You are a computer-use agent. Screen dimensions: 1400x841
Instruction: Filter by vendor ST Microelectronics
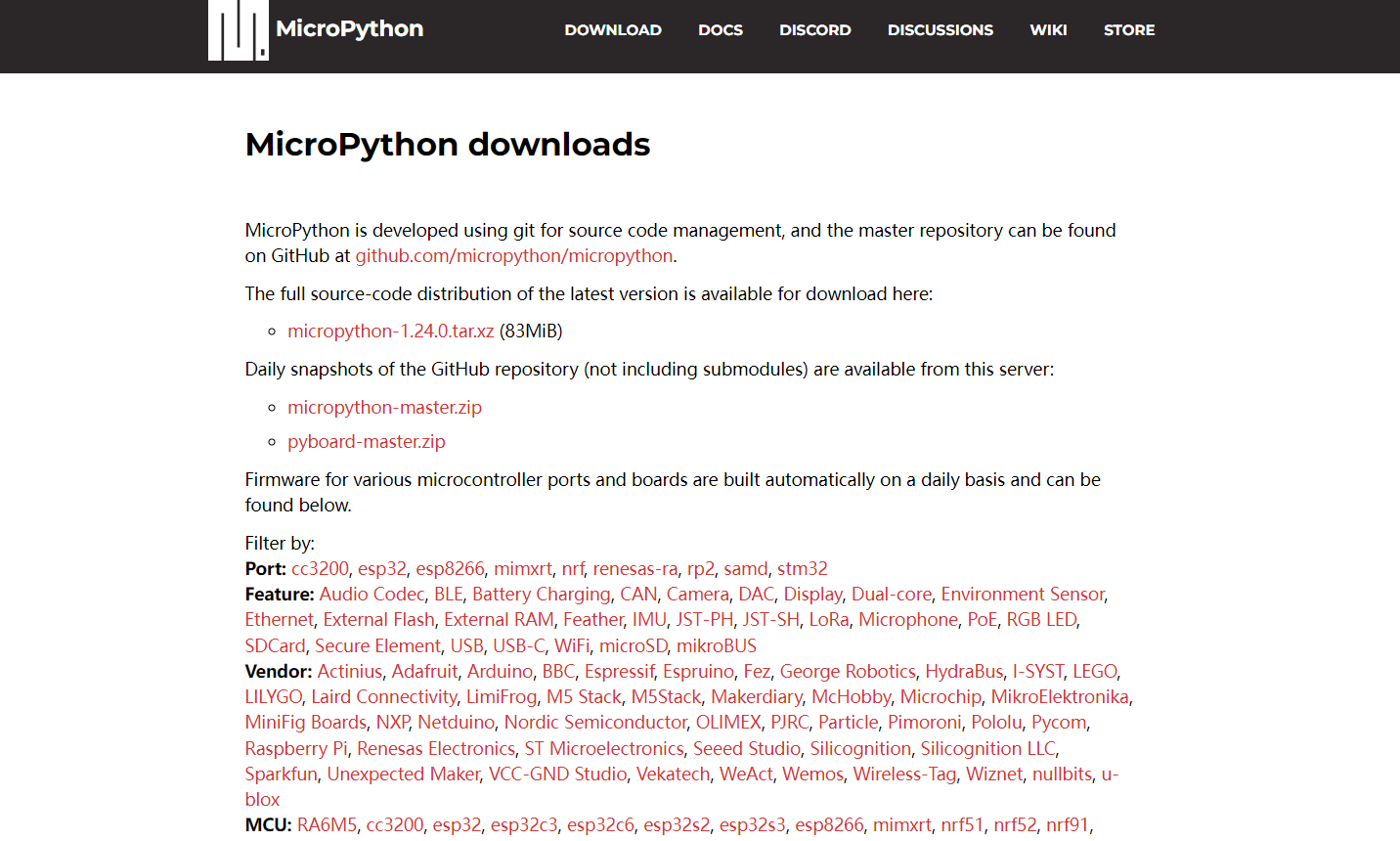pyautogui.click(x=604, y=749)
